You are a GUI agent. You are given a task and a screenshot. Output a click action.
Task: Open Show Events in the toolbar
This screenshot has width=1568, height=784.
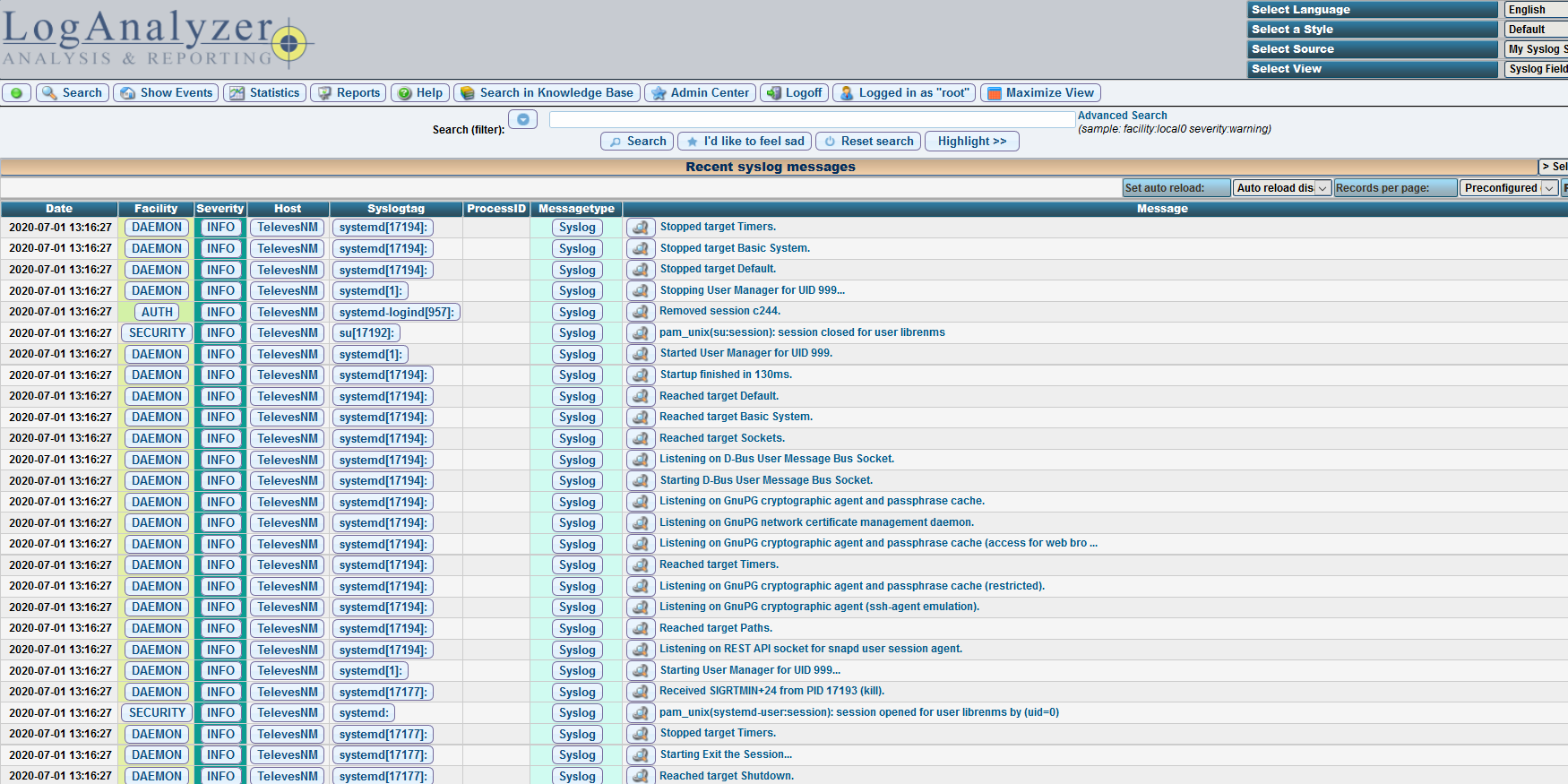167,93
